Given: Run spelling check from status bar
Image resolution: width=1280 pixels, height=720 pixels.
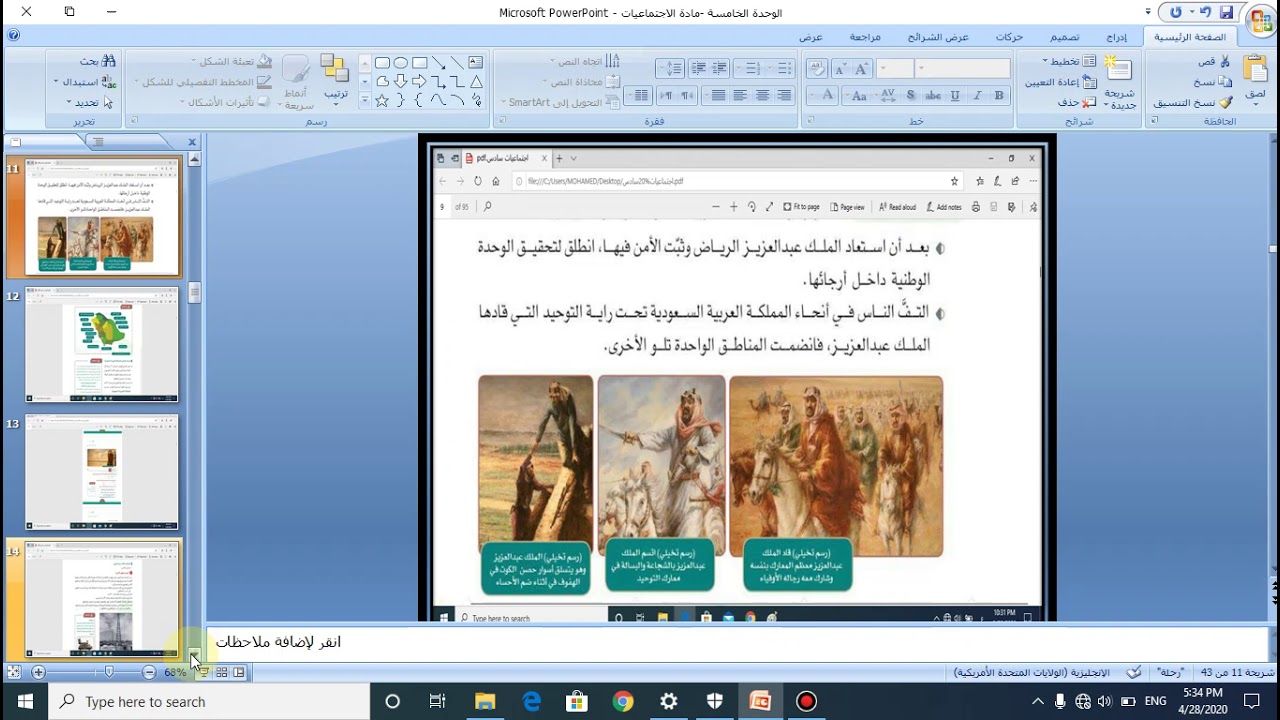Looking at the screenshot, I should (1133, 672).
